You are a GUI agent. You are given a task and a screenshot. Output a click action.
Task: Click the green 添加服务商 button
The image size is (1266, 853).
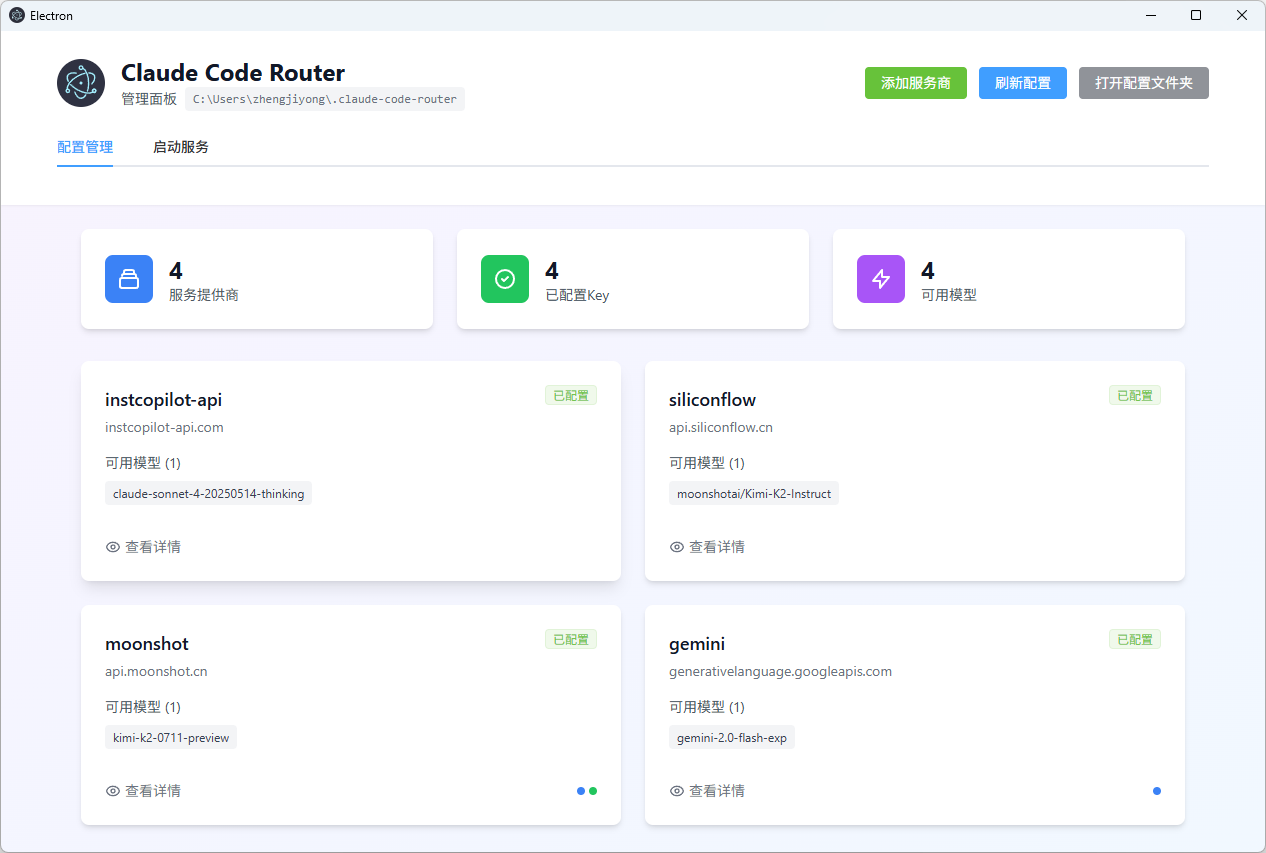[916, 83]
